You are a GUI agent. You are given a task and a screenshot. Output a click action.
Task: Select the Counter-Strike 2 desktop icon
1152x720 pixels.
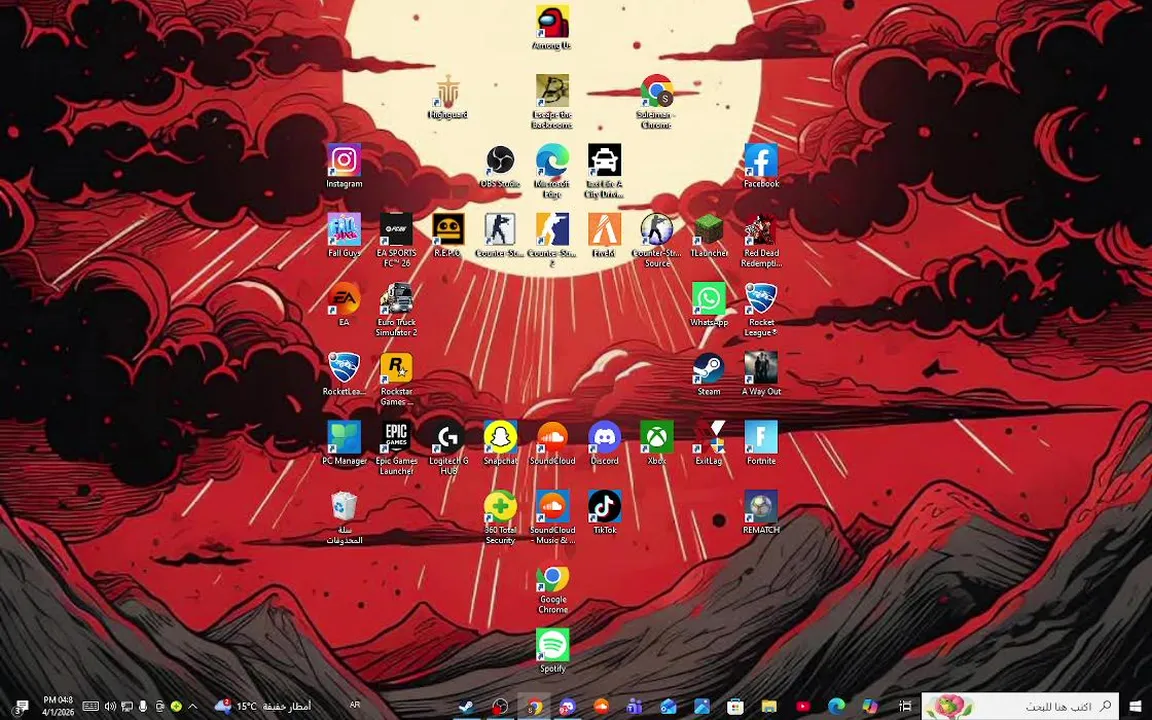pos(552,240)
